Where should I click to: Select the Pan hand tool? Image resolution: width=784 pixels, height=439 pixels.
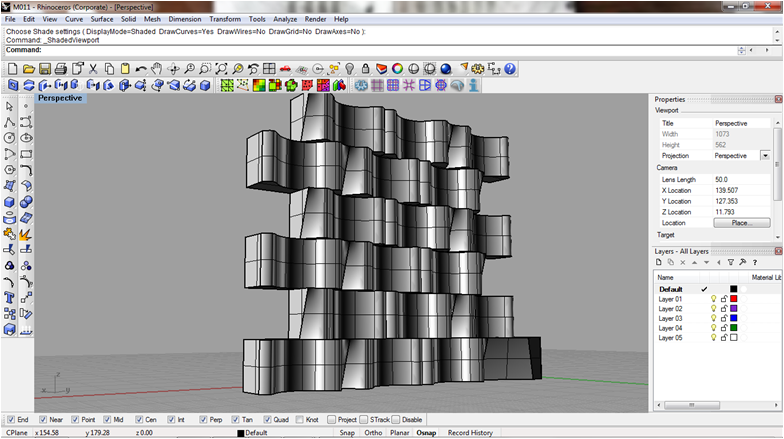[x=158, y=69]
